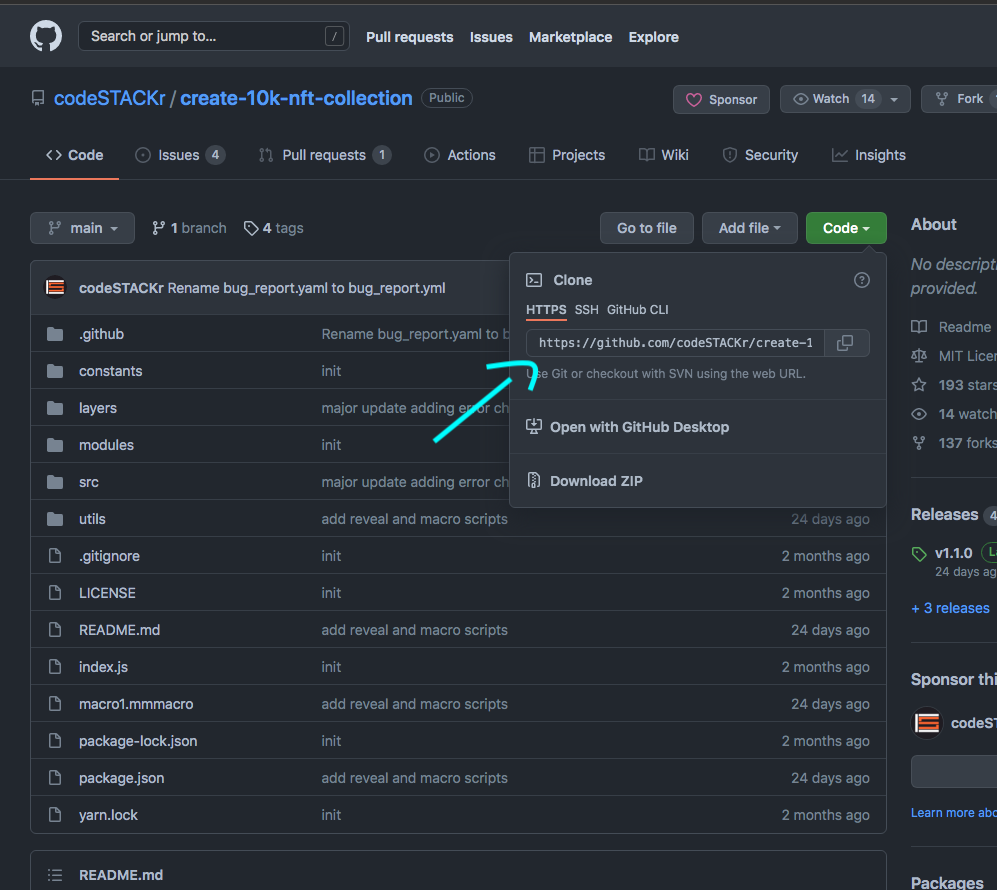Screen dimensions: 997x890
Task: Open the layers folder
Action: 98,407
